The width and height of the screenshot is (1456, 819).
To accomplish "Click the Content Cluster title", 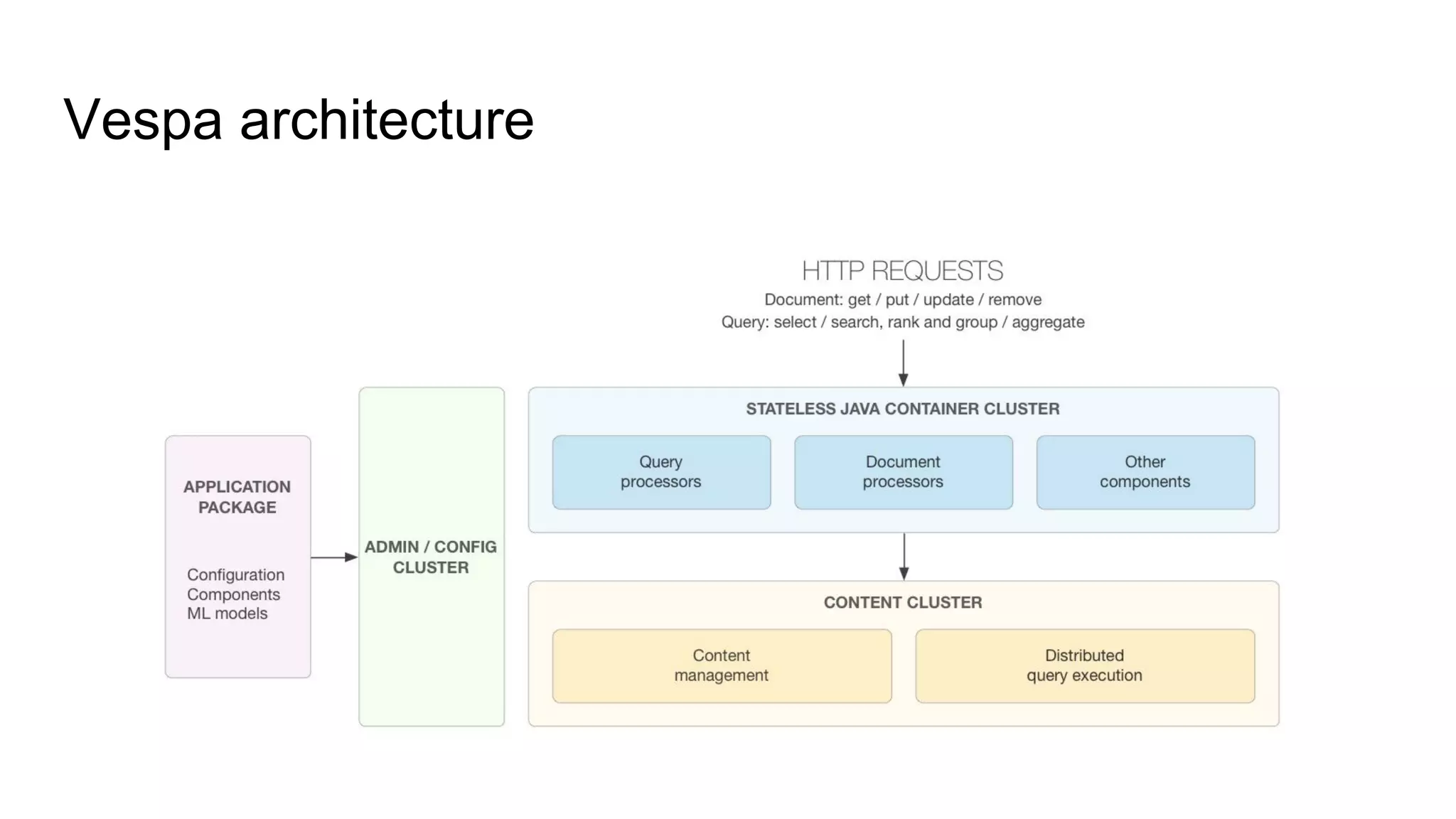I will click(902, 602).
